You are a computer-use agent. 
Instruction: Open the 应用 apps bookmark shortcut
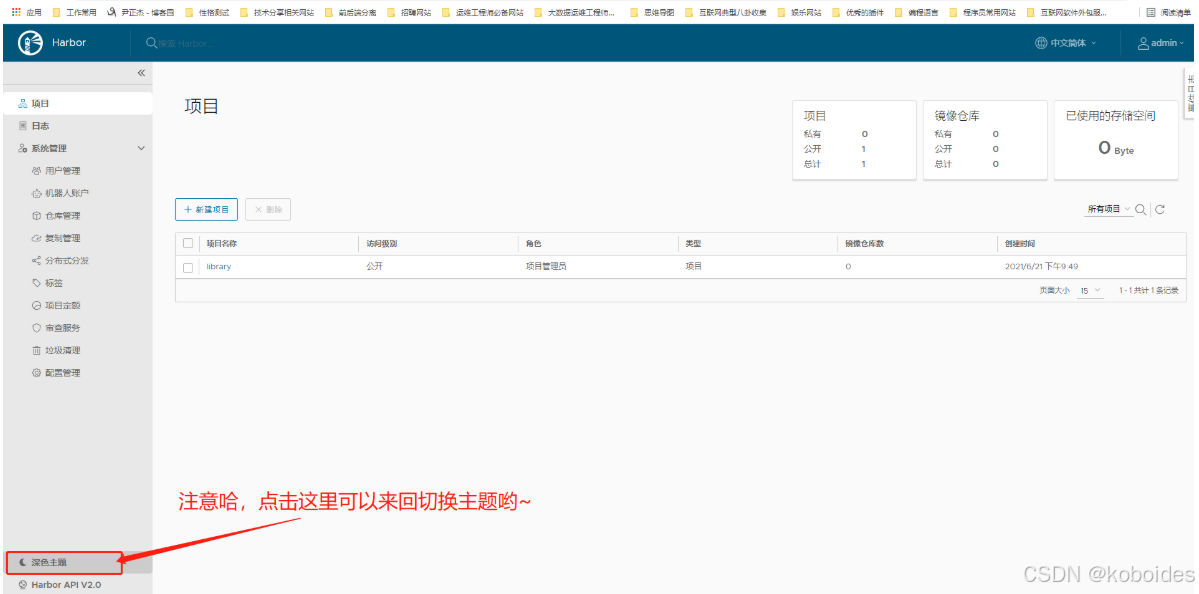pyautogui.click(x=27, y=12)
